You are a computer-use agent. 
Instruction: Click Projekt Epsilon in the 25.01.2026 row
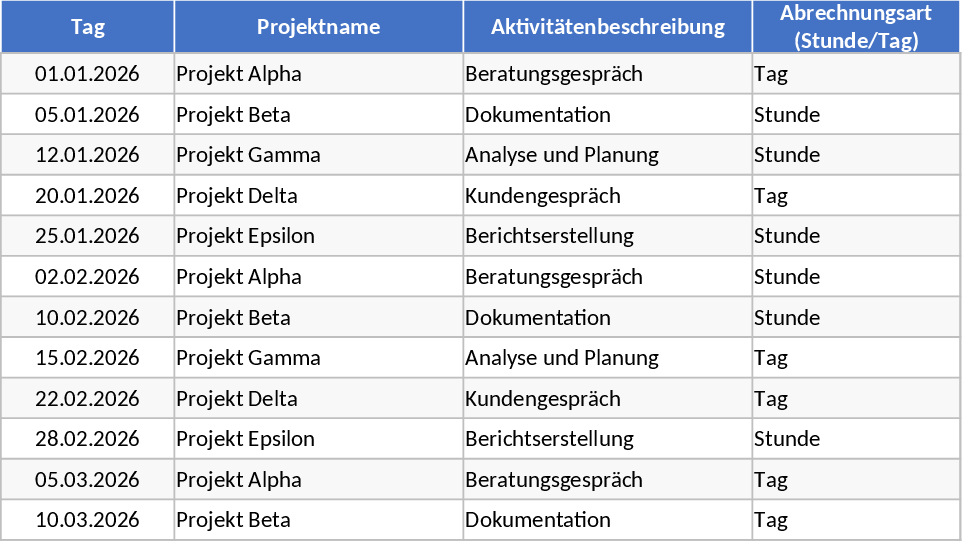point(246,236)
